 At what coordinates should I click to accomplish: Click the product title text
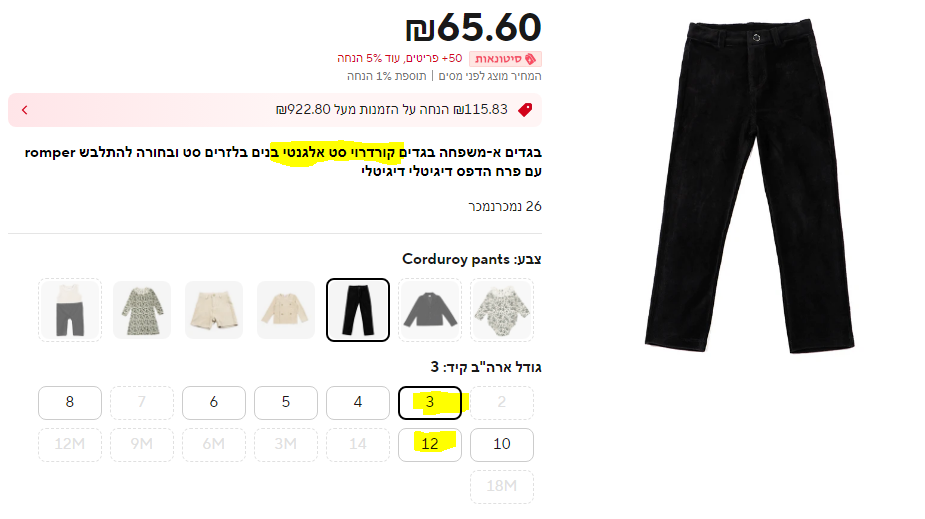283,162
